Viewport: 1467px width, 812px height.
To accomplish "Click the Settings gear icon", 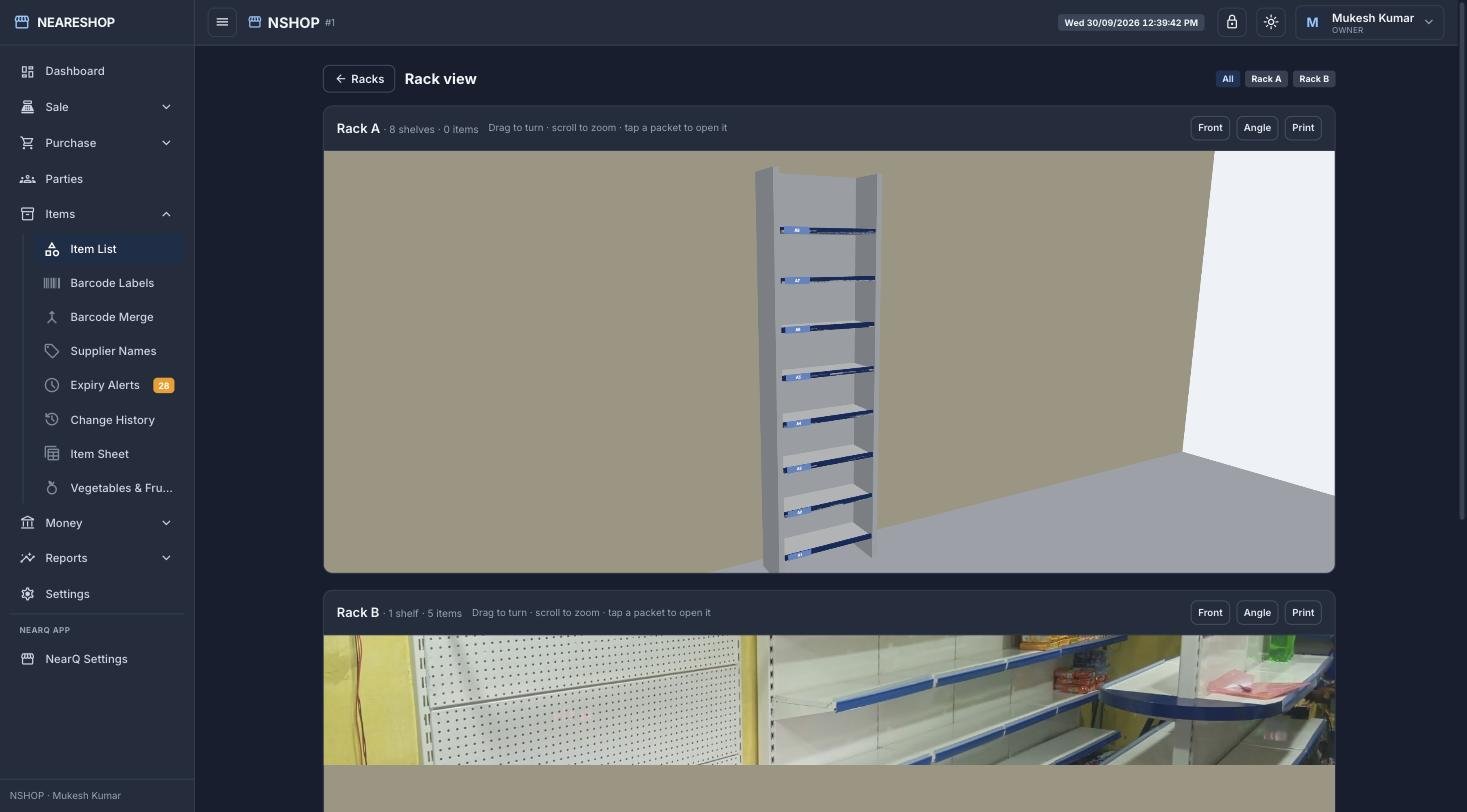I will [27, 594].
